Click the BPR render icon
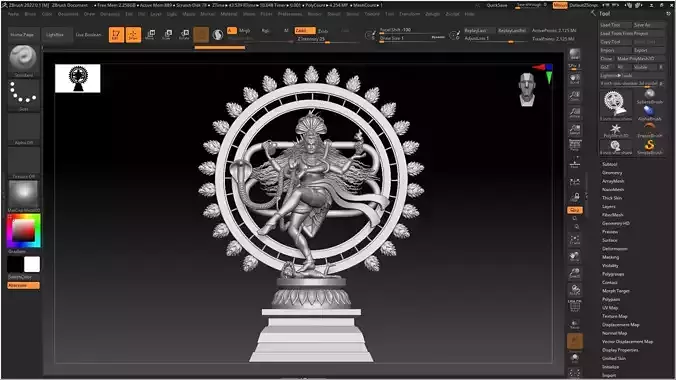Image resolution: width=676 pixels, height=380 pixels. tap(574, 54)
